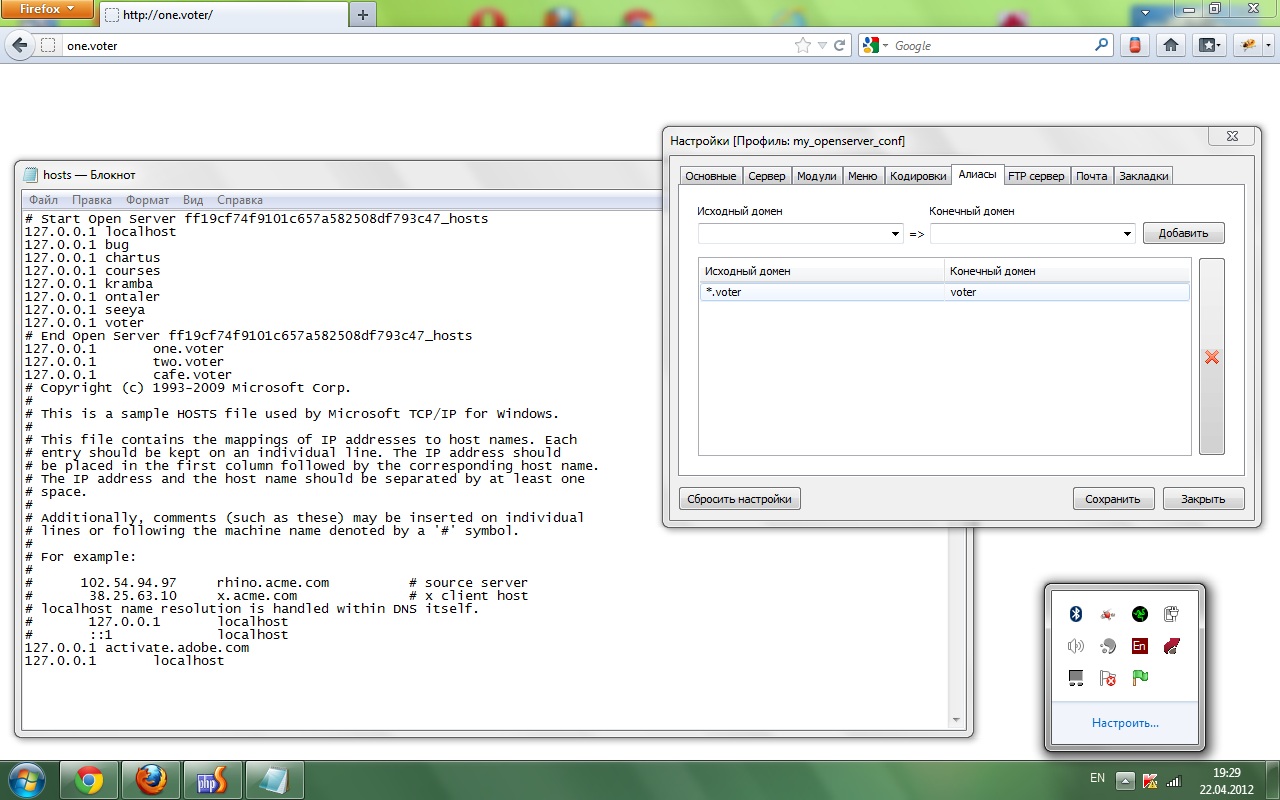The image size is (1280, 800).
Task: Go to the Firefox home page icon
Action: [x=1170, y=45]
